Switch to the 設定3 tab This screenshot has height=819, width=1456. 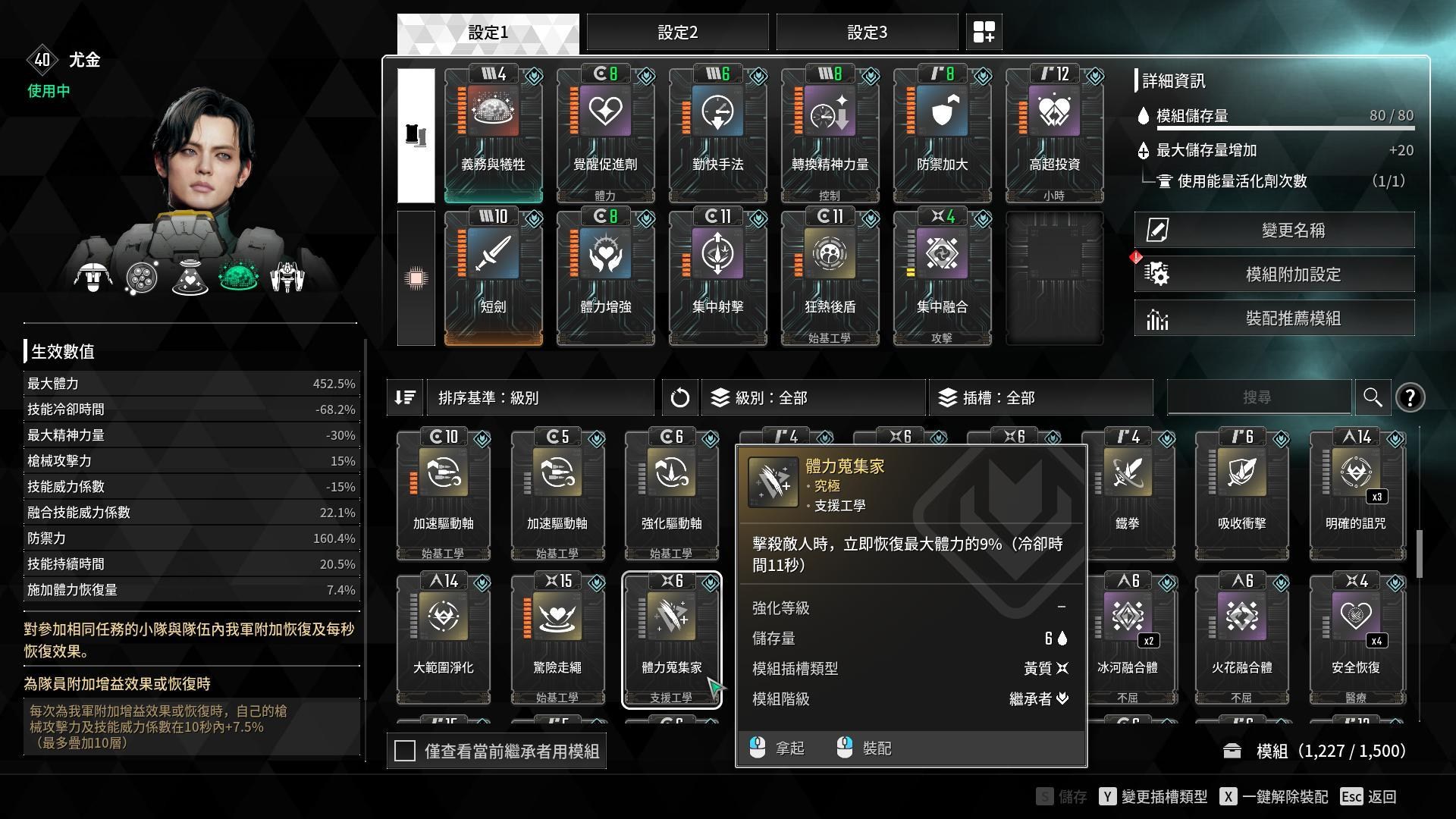click(867, 33)
